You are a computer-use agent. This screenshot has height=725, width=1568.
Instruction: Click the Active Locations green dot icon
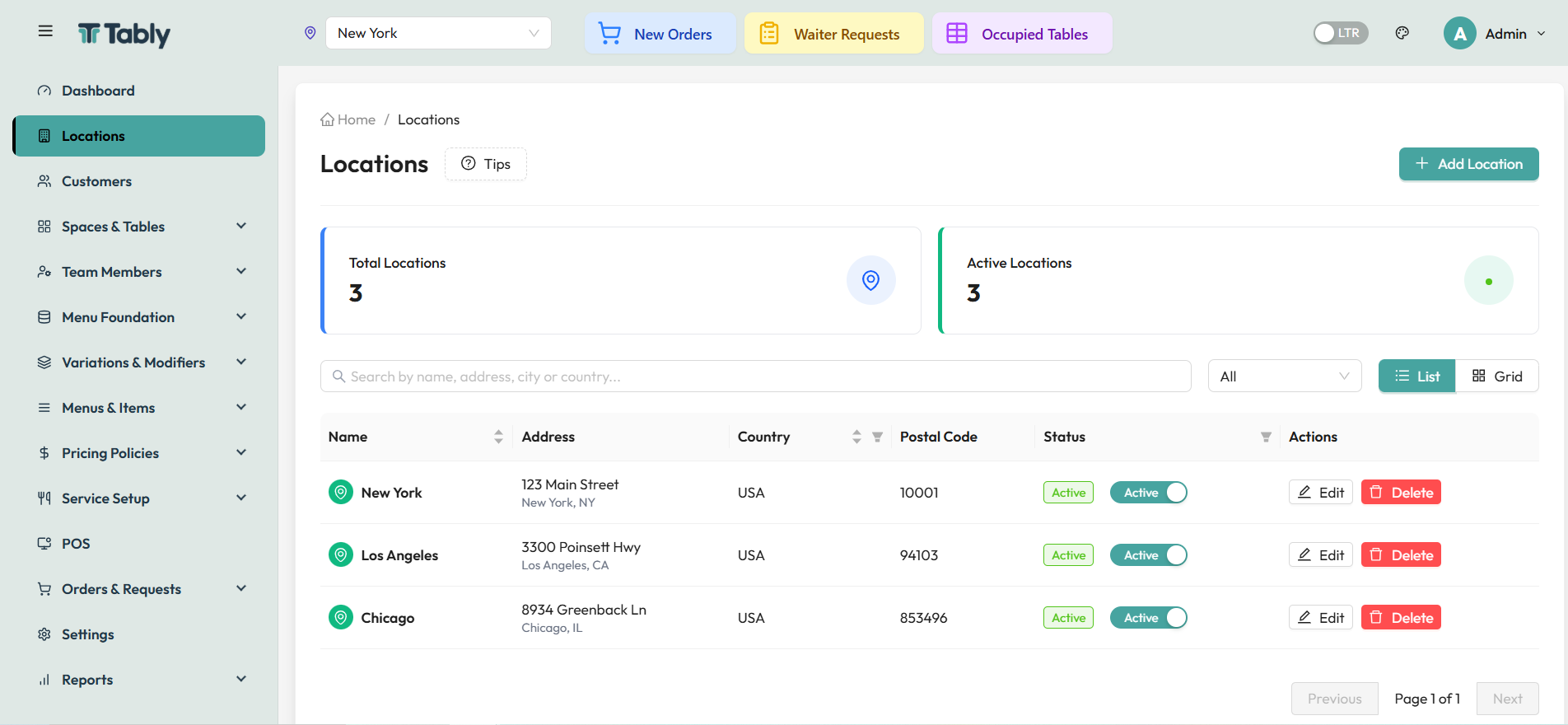click(1488, 281)
